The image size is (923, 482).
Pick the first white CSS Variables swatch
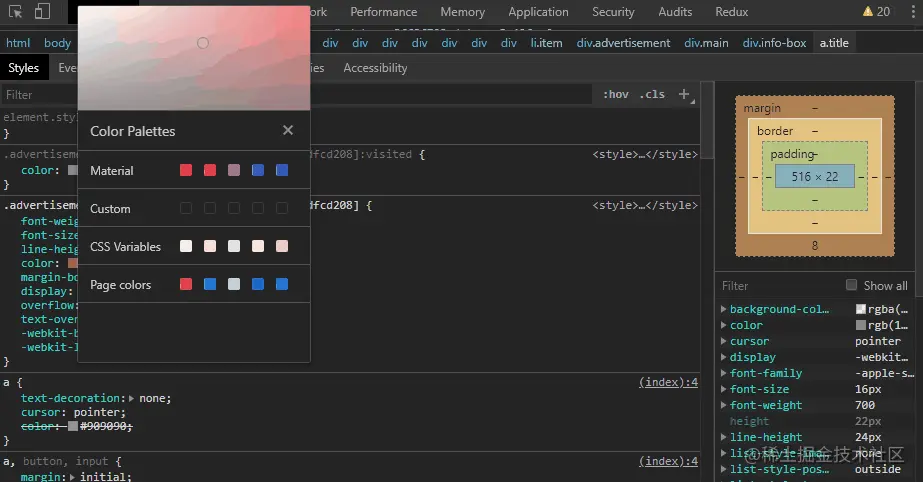click(186, 246)
